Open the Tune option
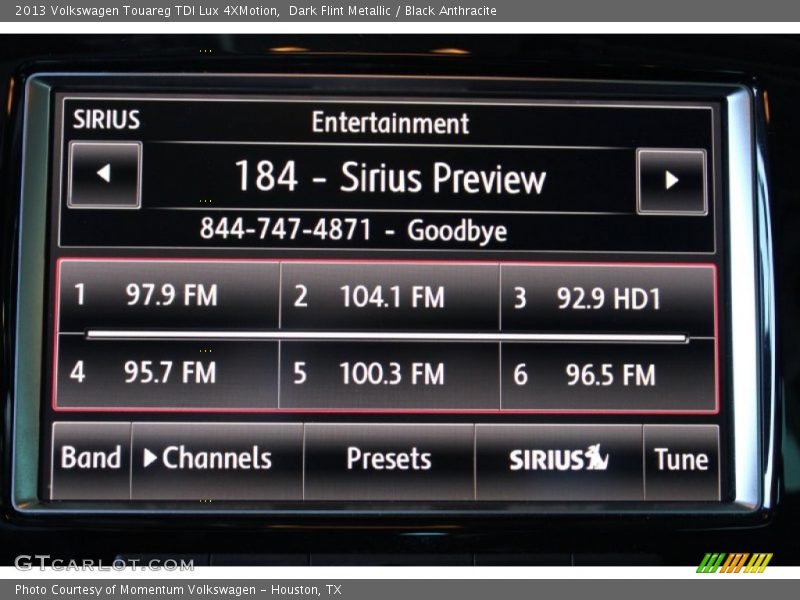This screenshot has width=800, height=600. pos(681,460)
